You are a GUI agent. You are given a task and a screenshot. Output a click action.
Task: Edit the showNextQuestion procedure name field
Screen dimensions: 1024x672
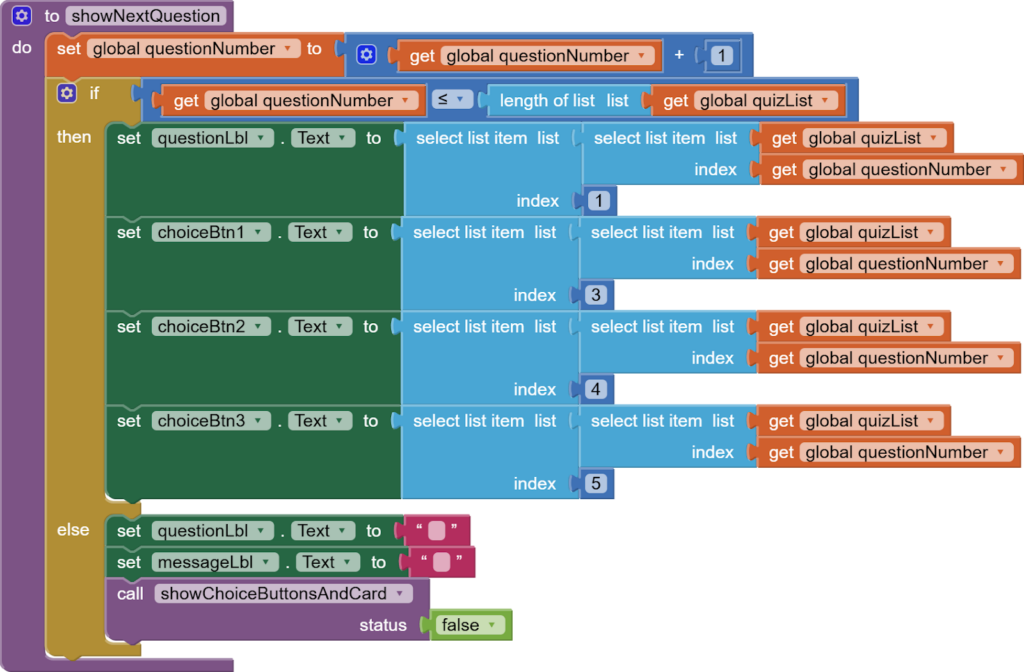point(146,16)
